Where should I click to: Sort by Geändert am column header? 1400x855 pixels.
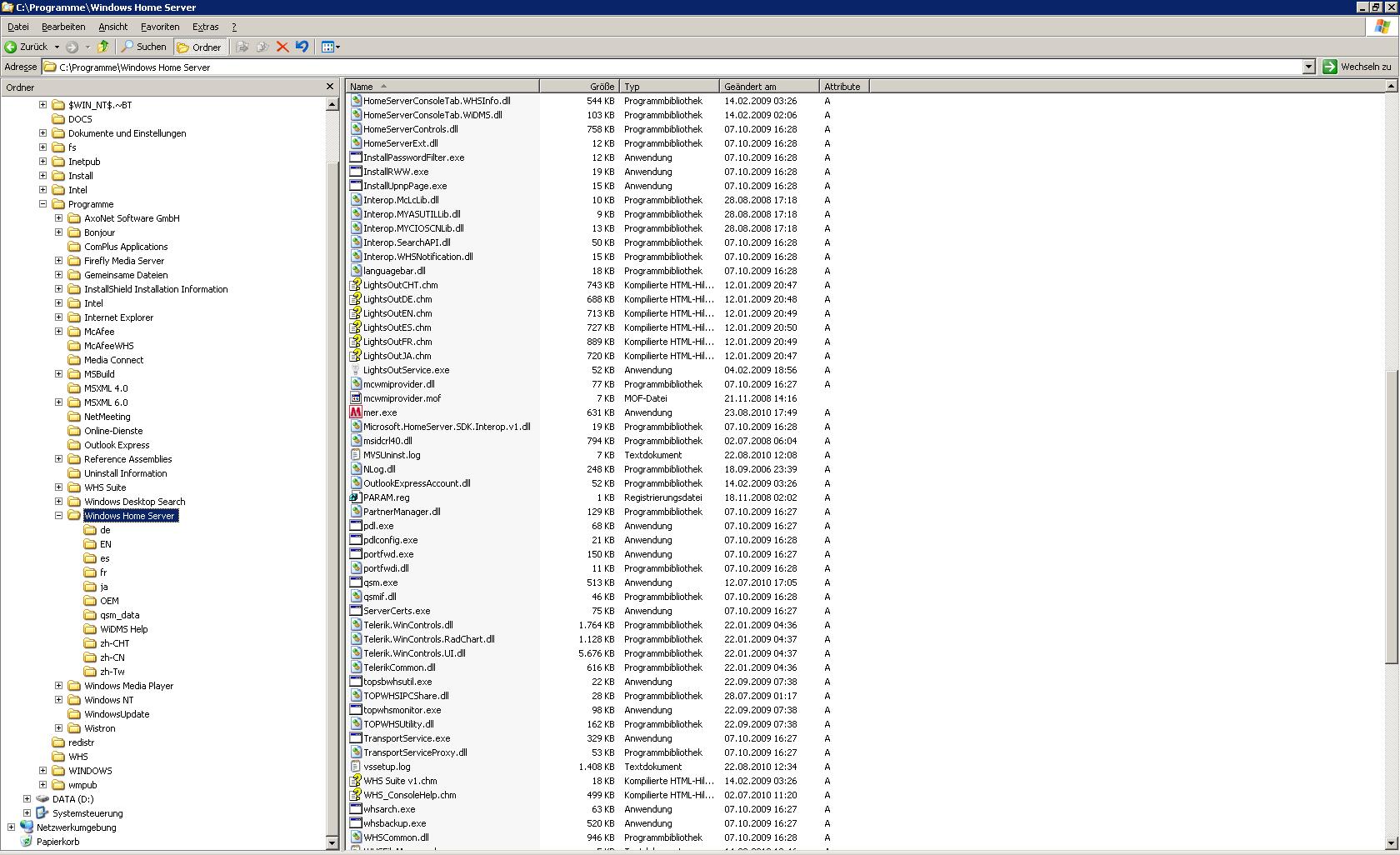tap(770, 87)
